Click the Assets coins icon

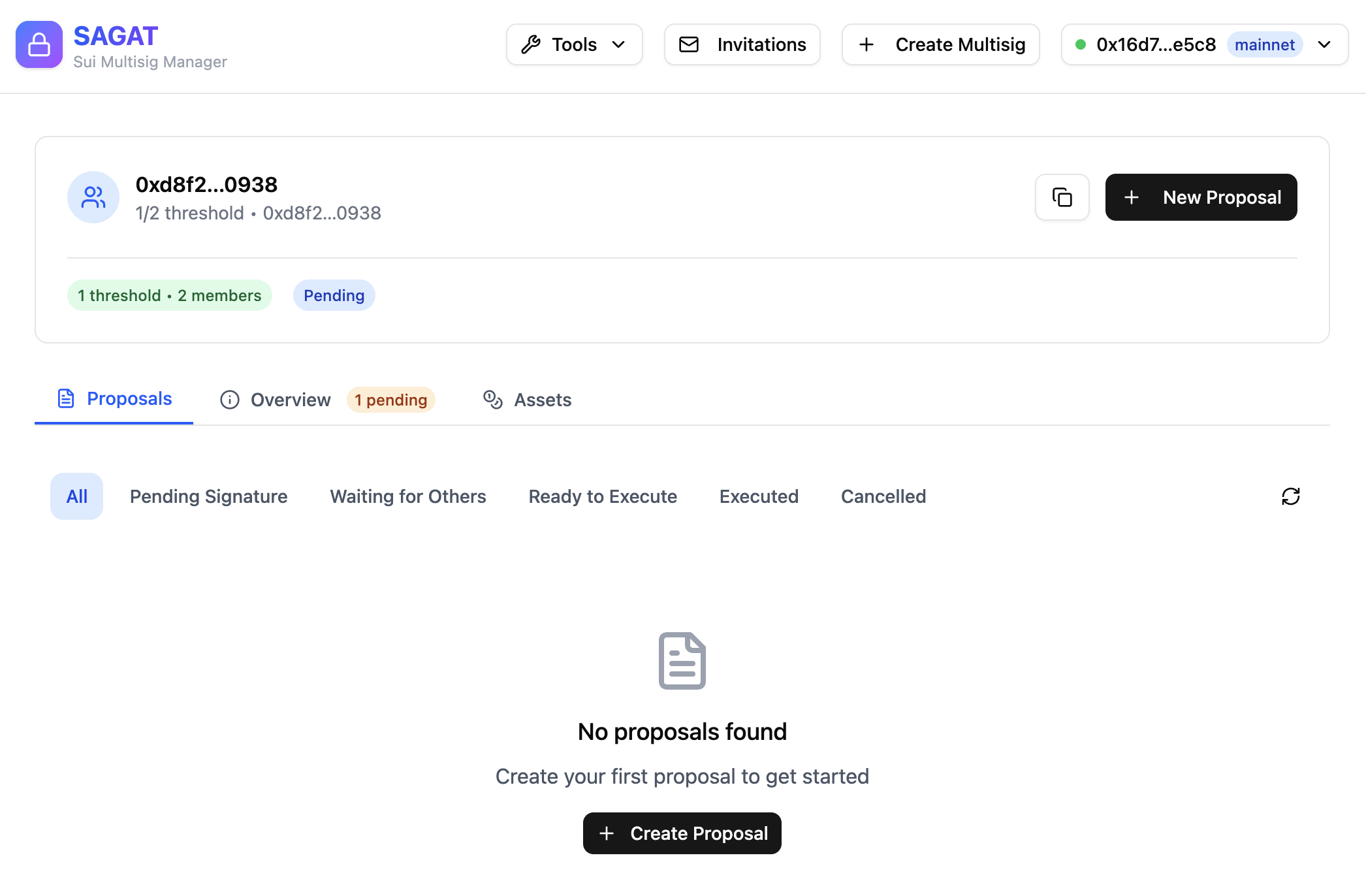(x=492, y=399)
